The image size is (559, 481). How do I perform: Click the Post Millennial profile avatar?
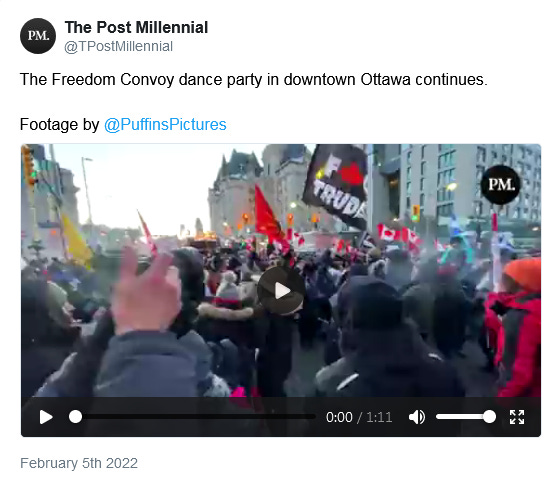38,36
